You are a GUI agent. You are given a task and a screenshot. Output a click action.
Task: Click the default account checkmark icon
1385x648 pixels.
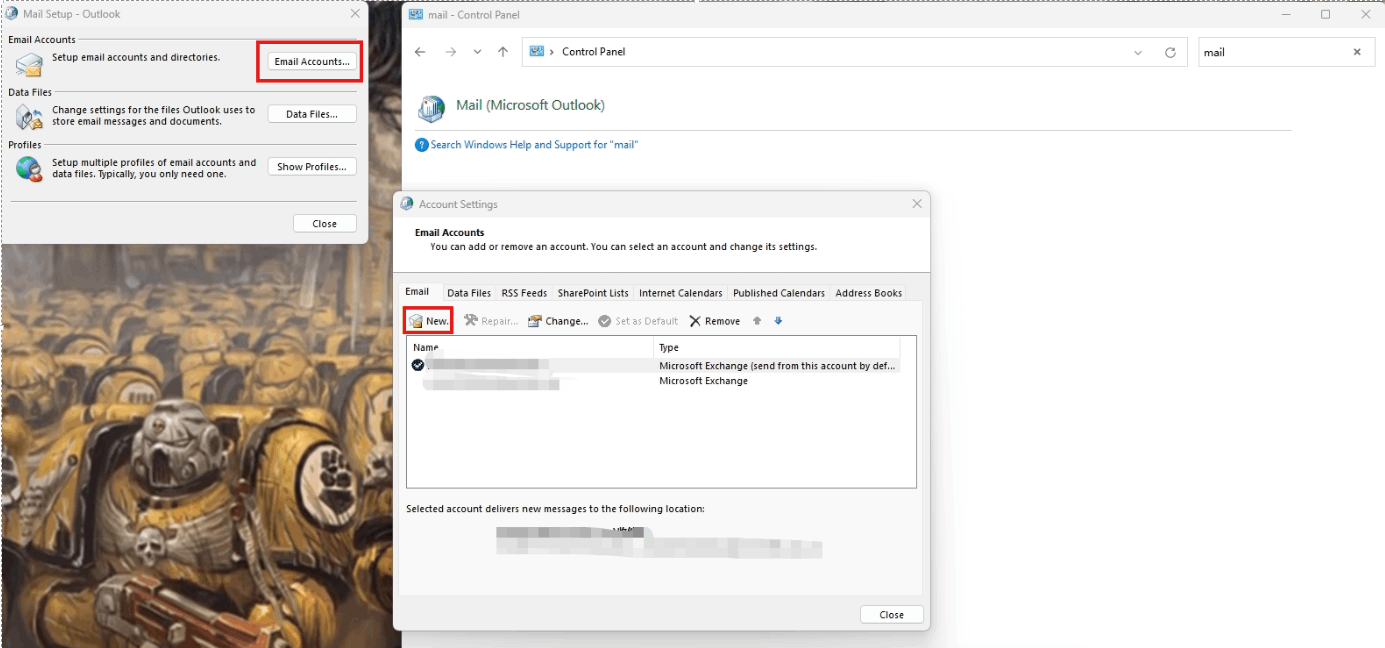tap(417, 365)
